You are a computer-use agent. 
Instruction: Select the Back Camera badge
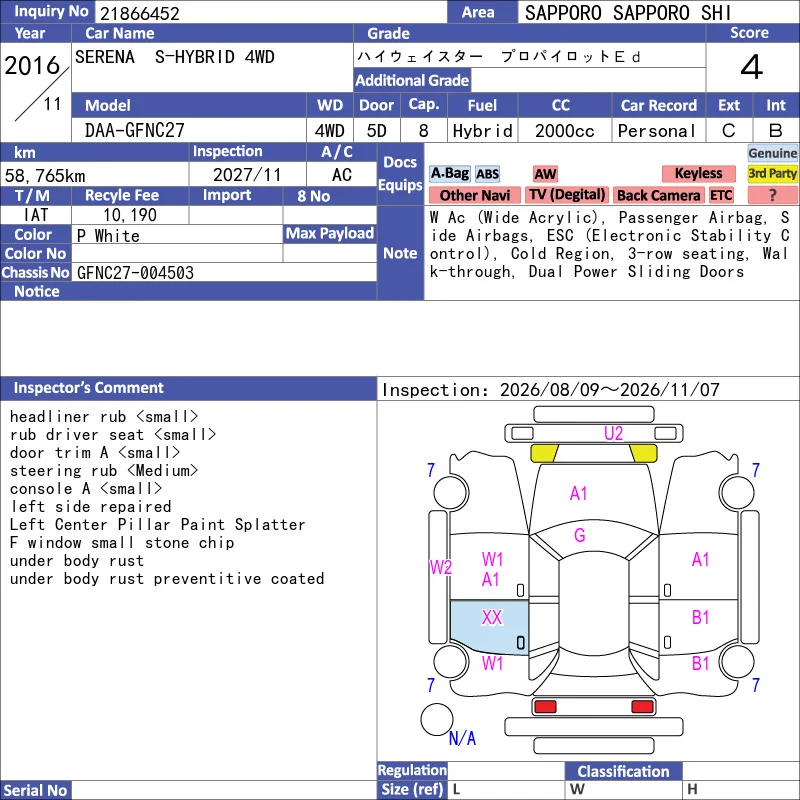tap(658, 195)
